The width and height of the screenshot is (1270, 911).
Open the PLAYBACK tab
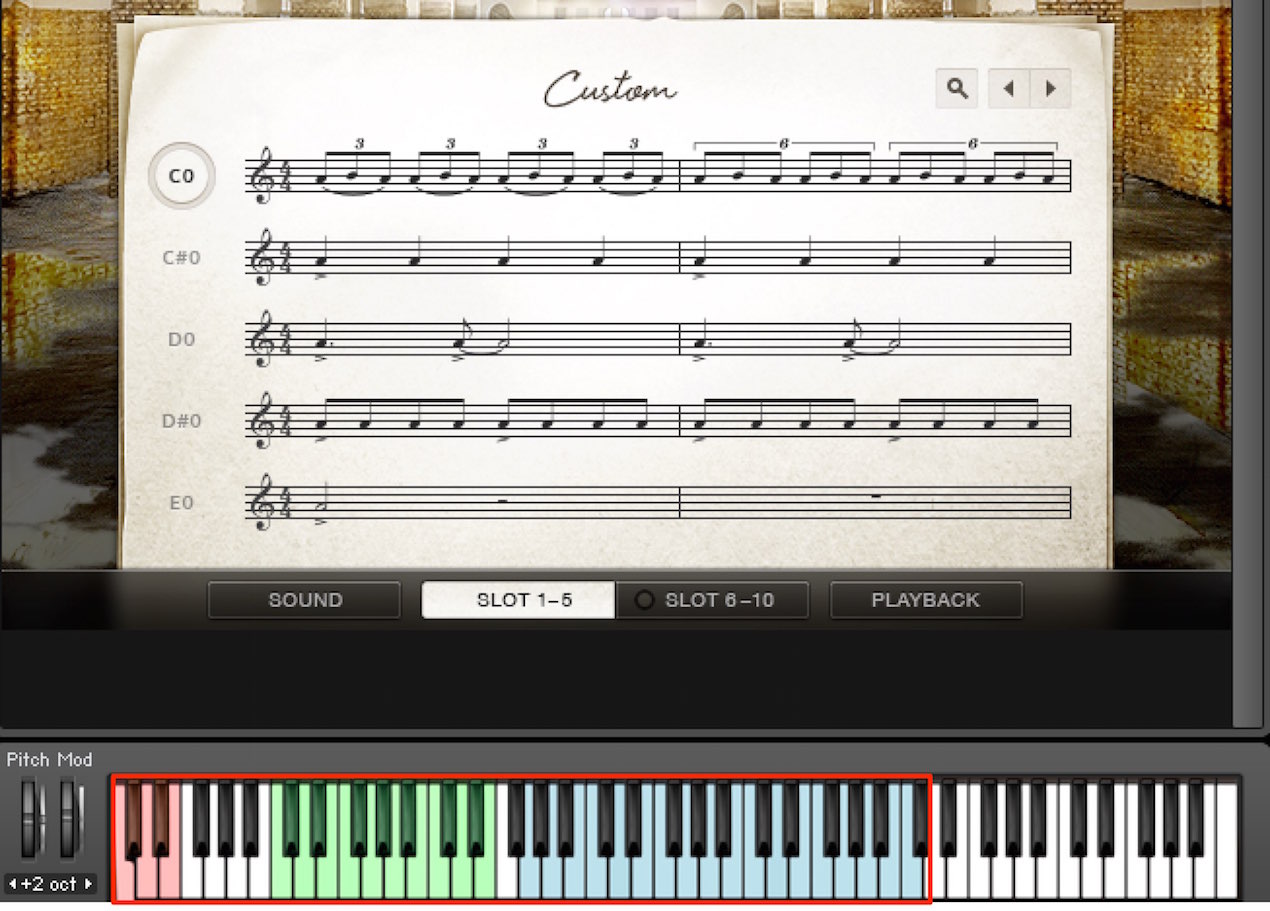[x=926, y=600]
